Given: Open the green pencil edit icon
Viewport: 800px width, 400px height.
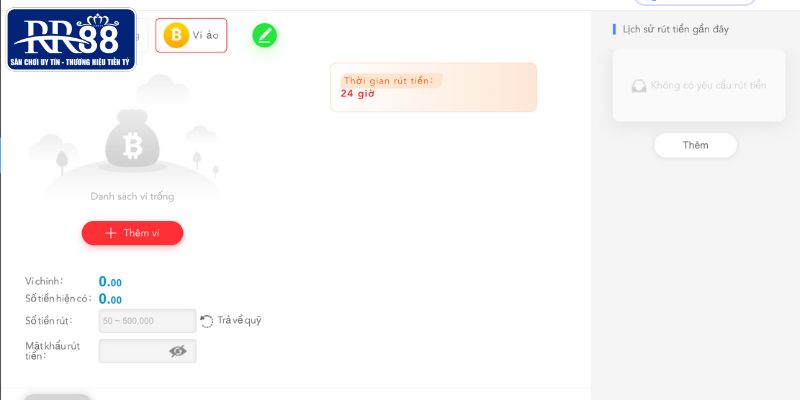Looking at the screenshot, I should (x=265, y=35).
